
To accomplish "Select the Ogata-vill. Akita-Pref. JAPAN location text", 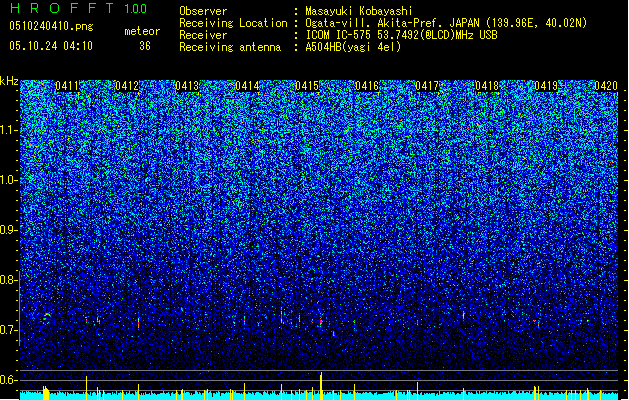I will pyautogui.click(x=446, y=23).
